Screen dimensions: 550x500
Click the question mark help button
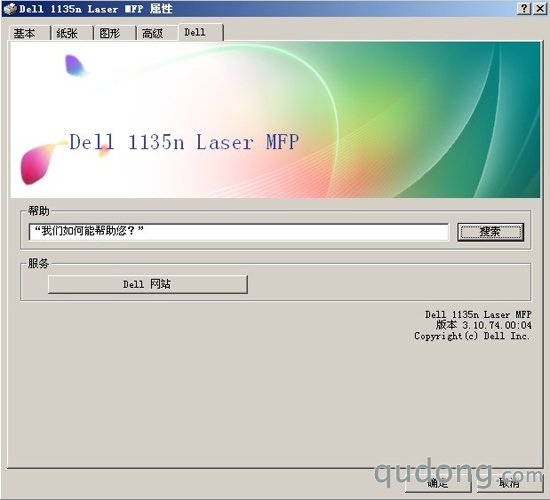524,8
